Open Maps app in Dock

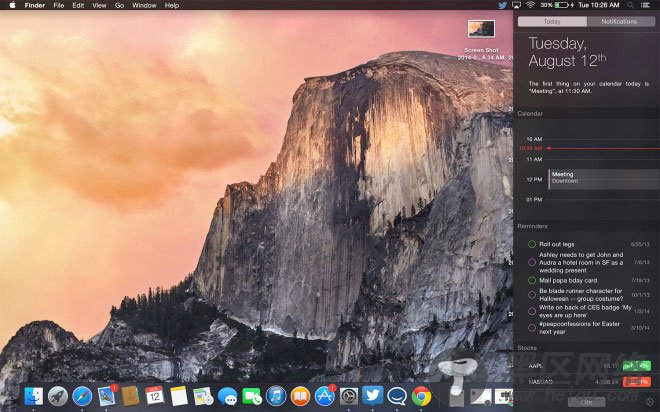point(203,396)
